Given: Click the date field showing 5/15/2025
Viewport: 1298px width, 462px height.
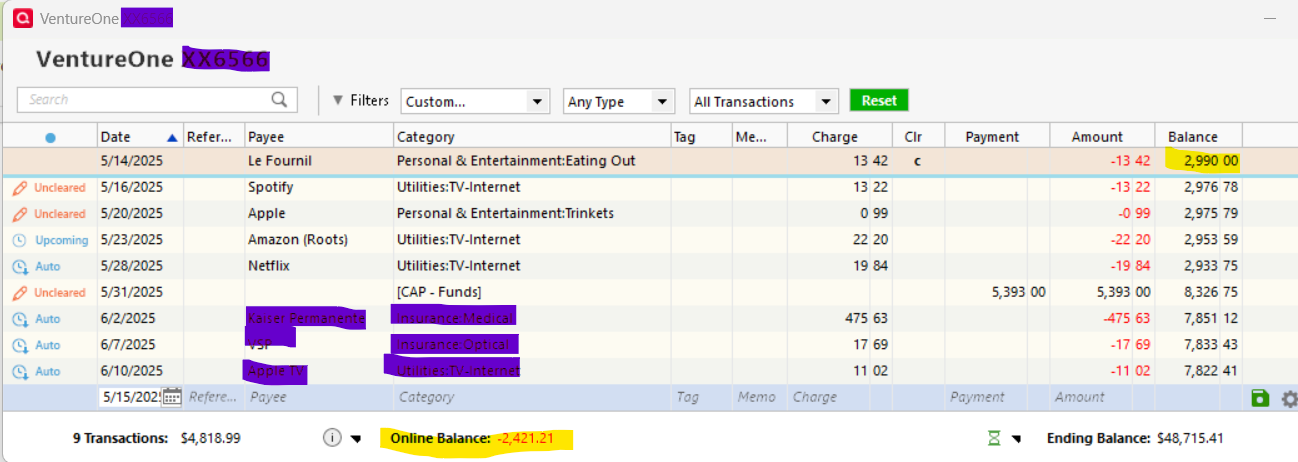Looking at the screenshot, I should coord(131,397).
